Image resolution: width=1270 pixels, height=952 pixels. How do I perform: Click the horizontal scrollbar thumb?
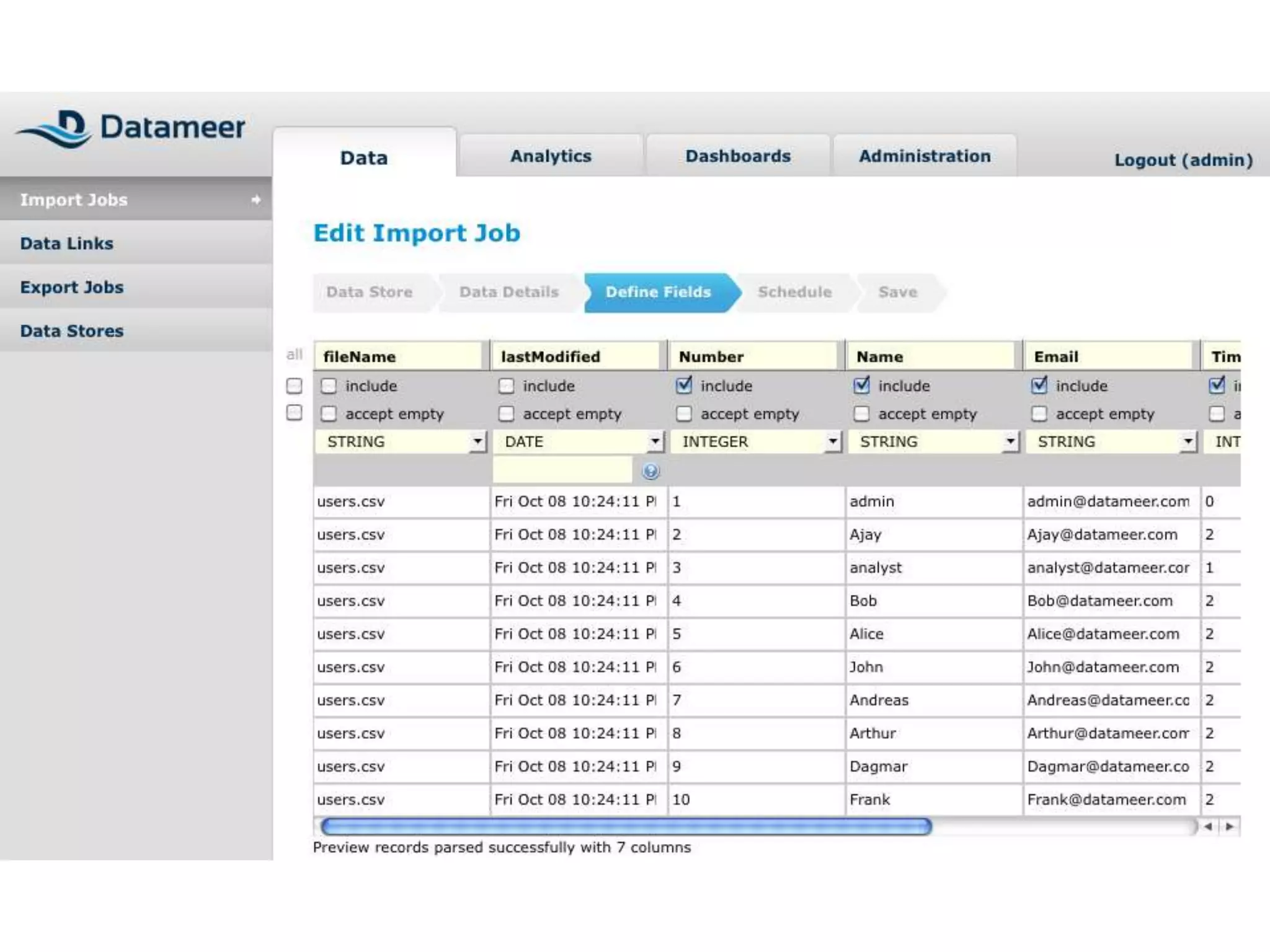coord(626,826)
